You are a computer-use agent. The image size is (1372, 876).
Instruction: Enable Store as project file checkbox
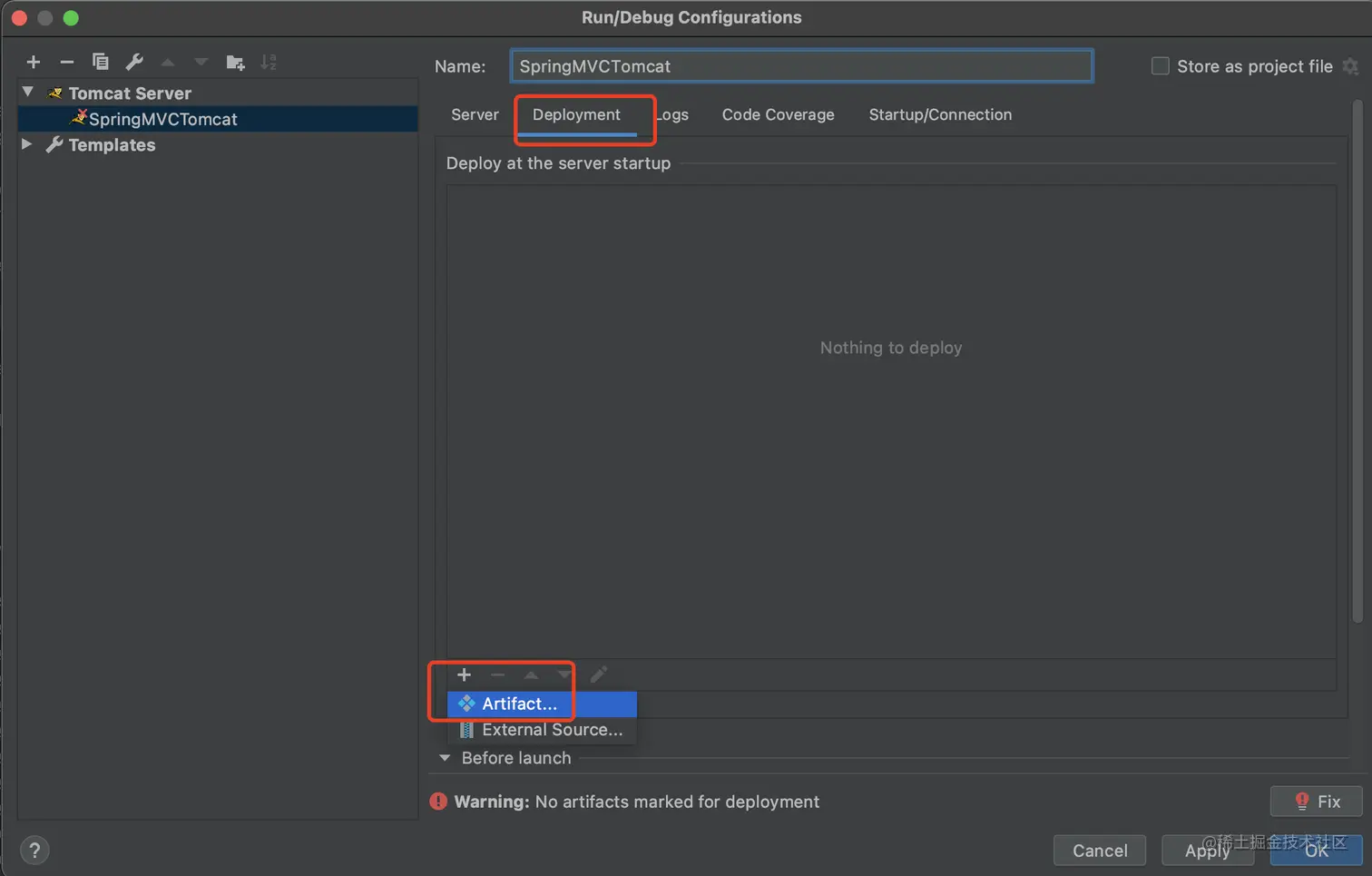(x=1160, y=66)
